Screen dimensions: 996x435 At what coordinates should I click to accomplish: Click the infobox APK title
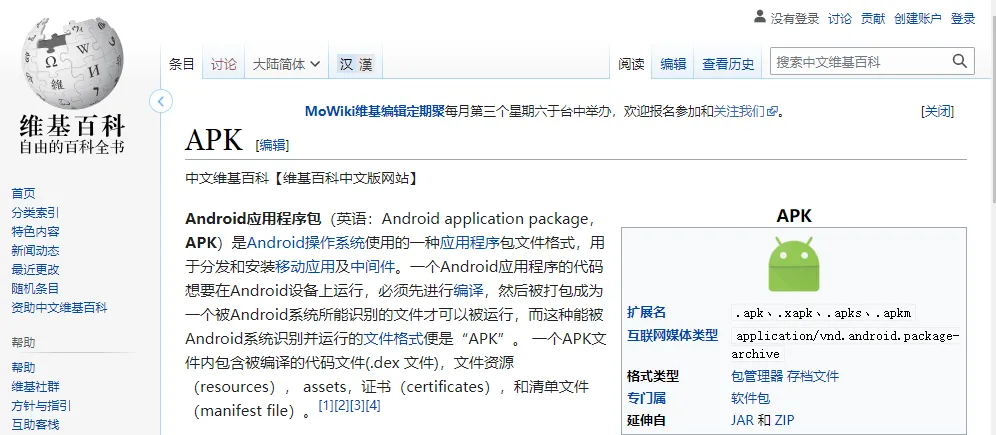tap(794, 216)
